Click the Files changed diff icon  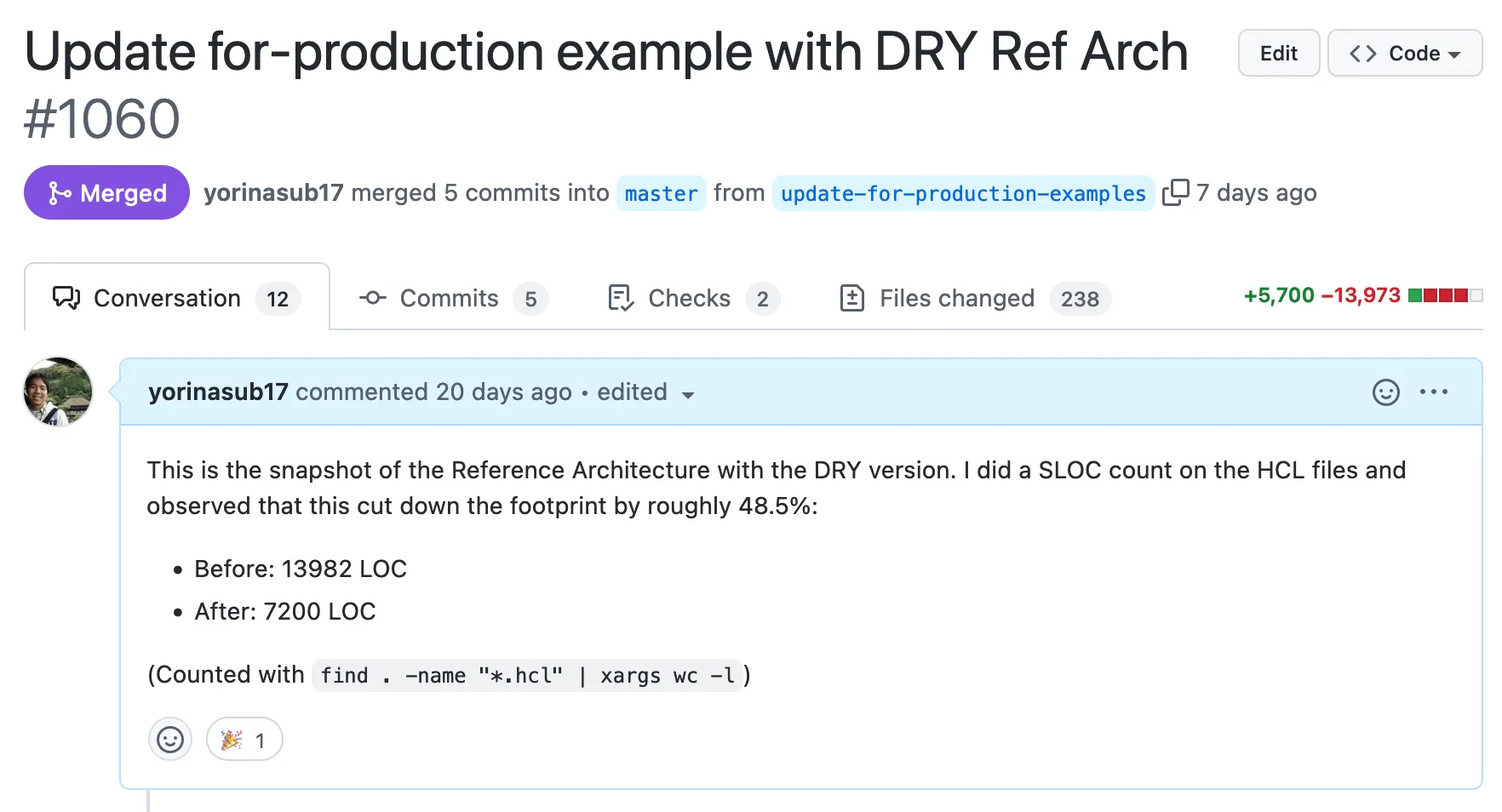pyautogui.click(x=852, y=298)
